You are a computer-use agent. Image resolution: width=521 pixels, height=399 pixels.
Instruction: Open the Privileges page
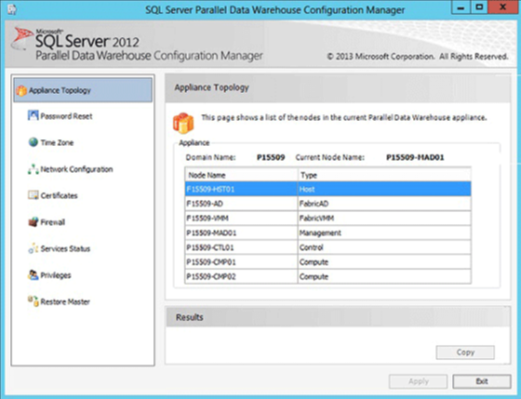(x=56, y=275)
